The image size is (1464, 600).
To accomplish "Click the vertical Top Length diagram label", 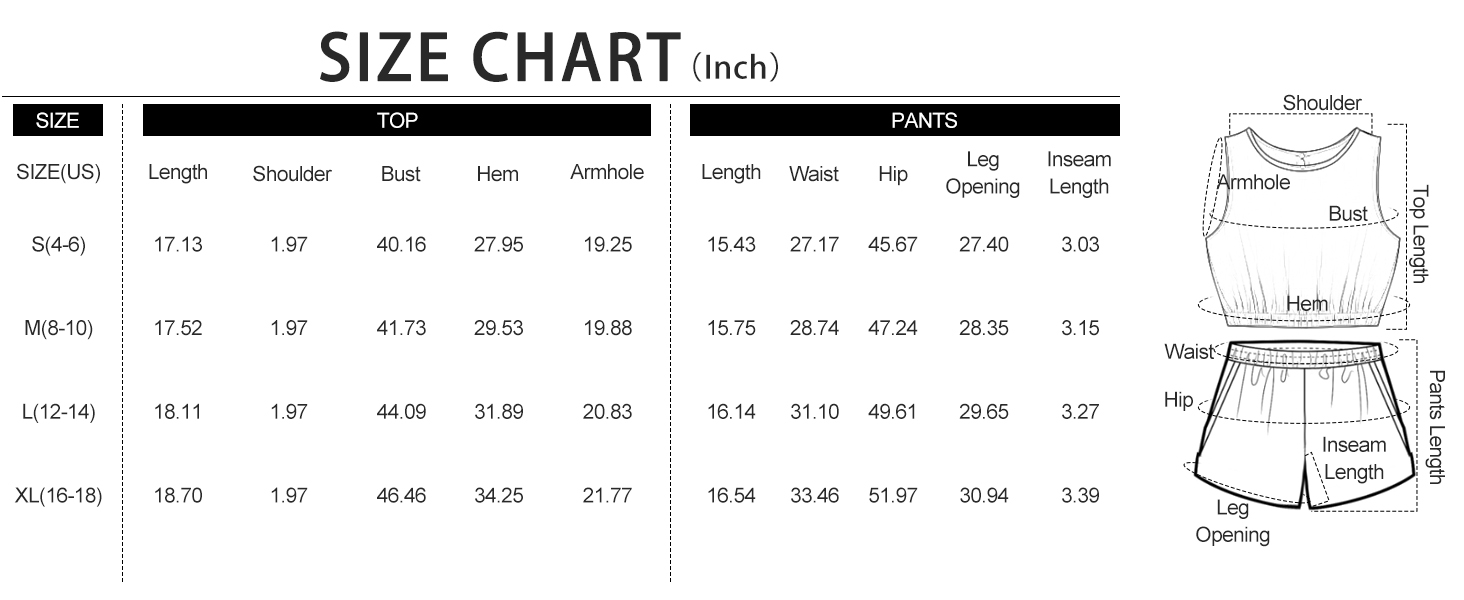I will pos(1421,234).
